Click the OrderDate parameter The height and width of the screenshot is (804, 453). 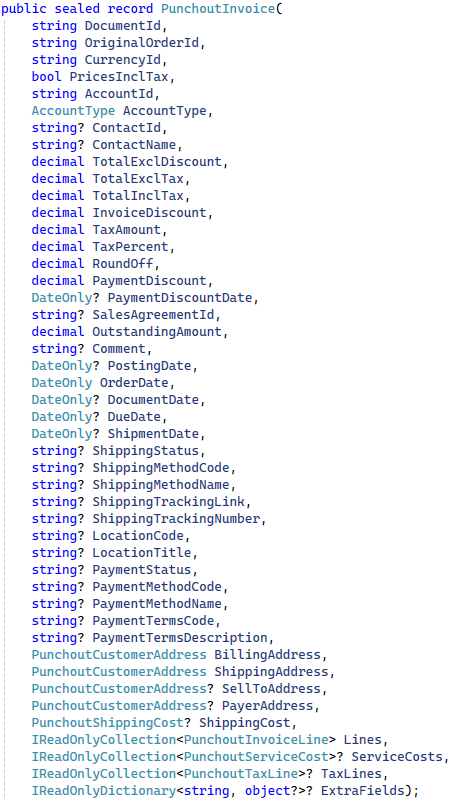(134, 383)
